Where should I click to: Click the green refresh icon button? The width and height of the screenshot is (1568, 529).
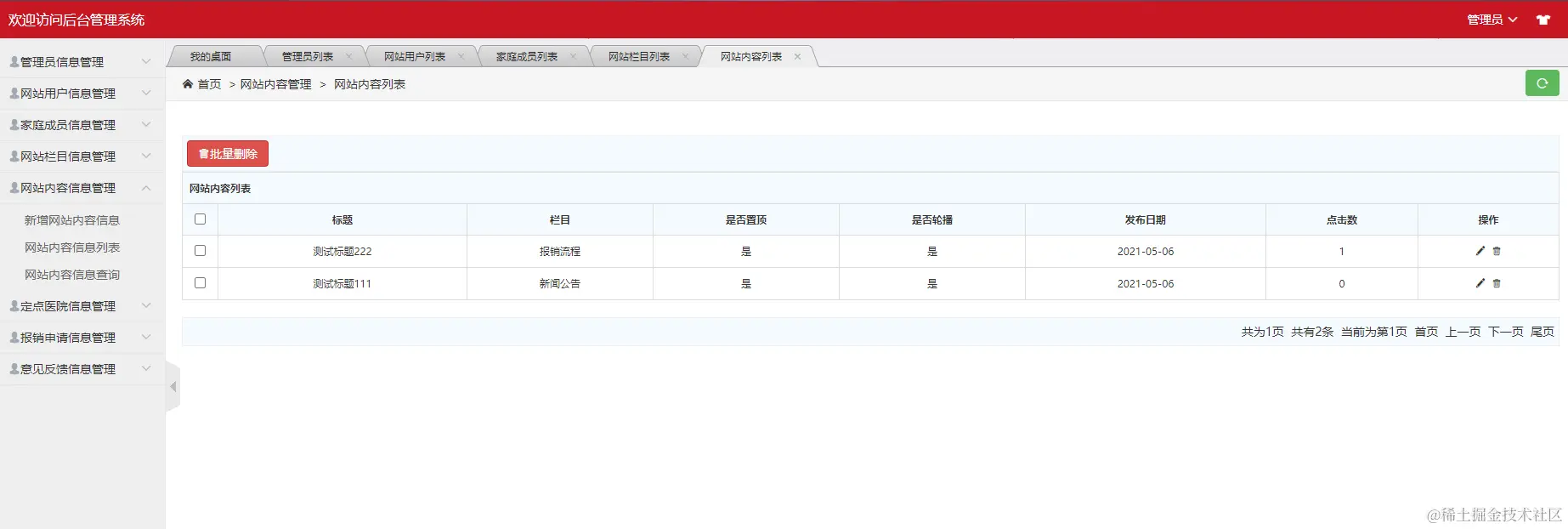pos(1542,83)
